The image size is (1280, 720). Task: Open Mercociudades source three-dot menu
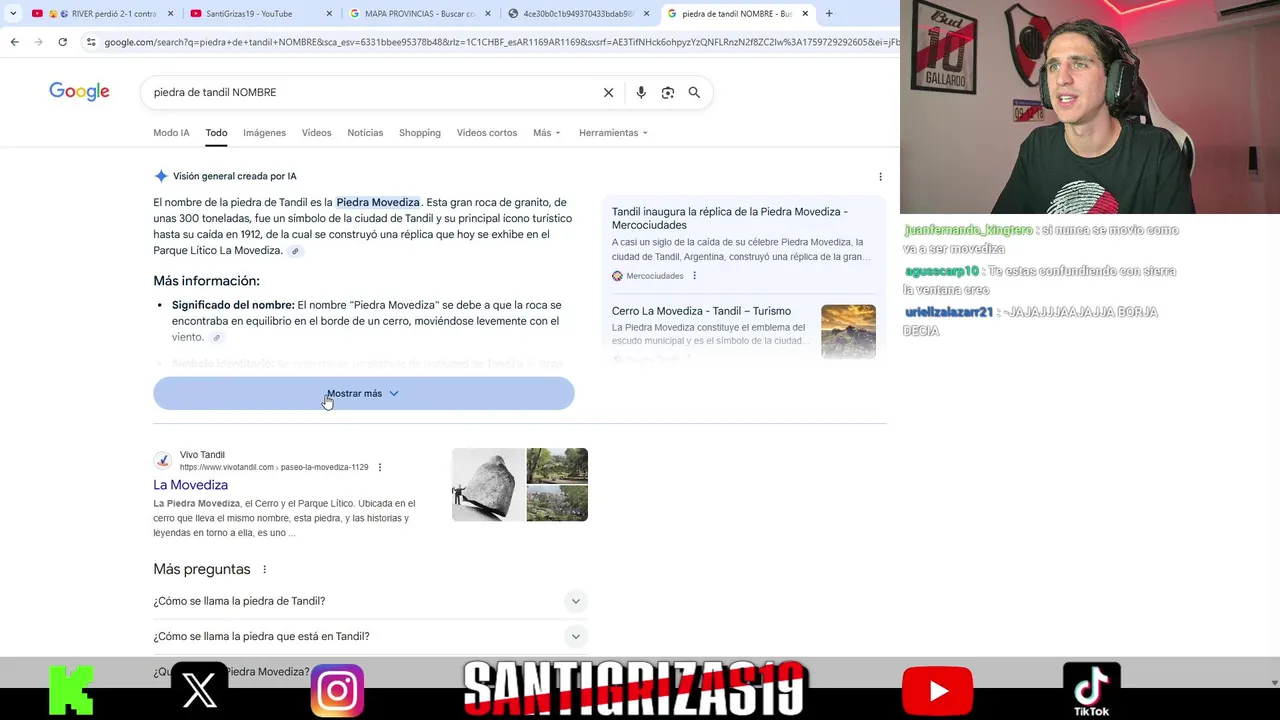coord(694,276)
